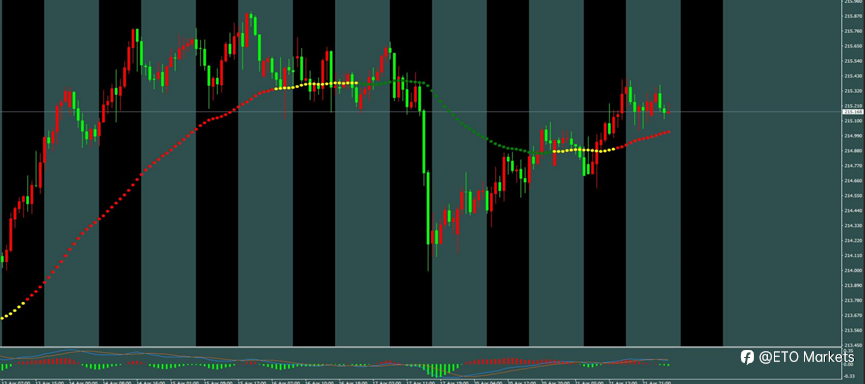Screen dimensions: 865x384
Task: Click the 215.650 price axis label
Action: tap(853, 46)
